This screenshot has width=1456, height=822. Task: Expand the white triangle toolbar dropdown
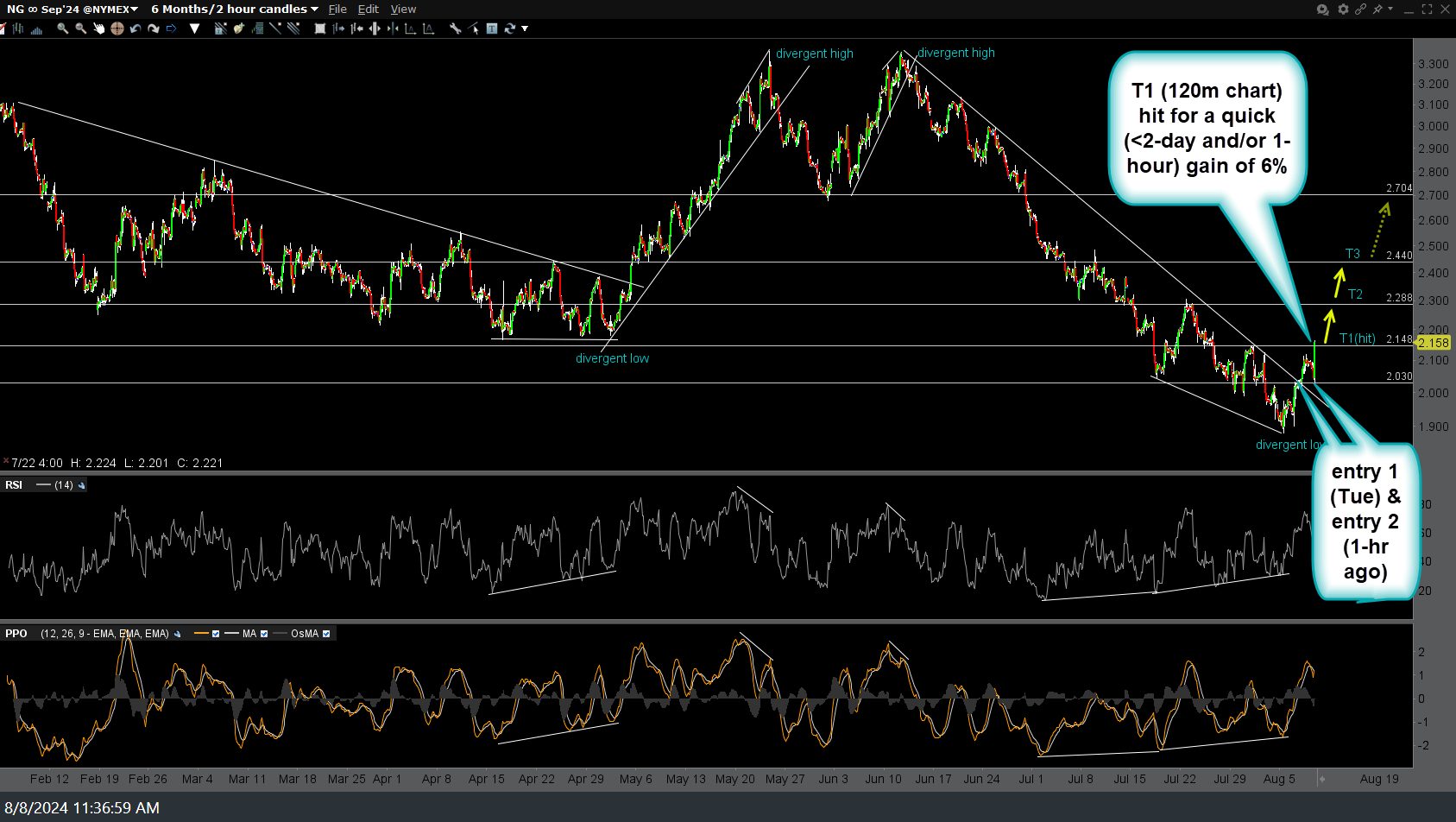tap(195, 28)
